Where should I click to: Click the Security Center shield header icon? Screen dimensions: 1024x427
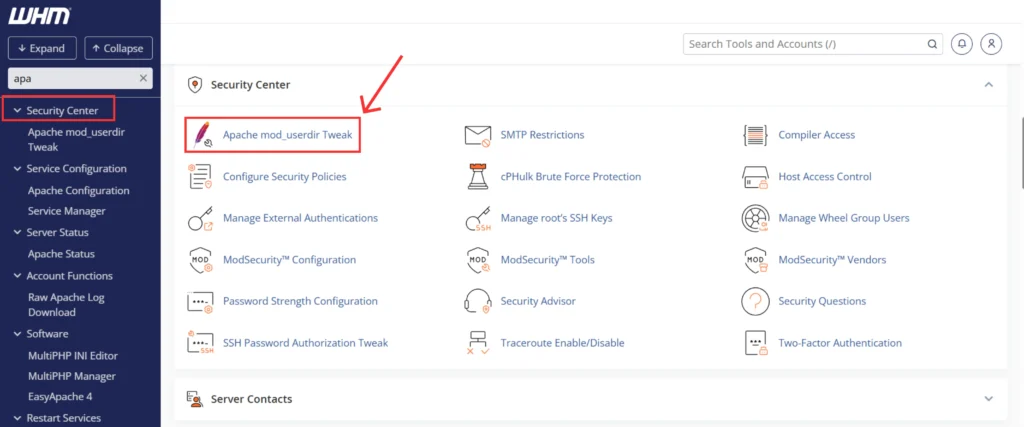[x=194, y=85]
